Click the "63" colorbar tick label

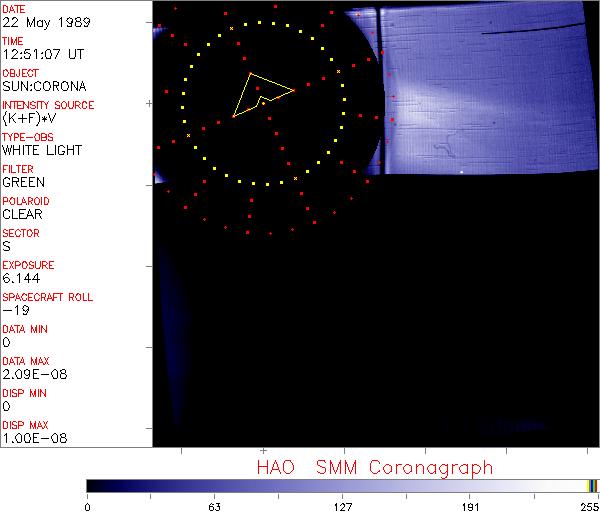point(213,505)
